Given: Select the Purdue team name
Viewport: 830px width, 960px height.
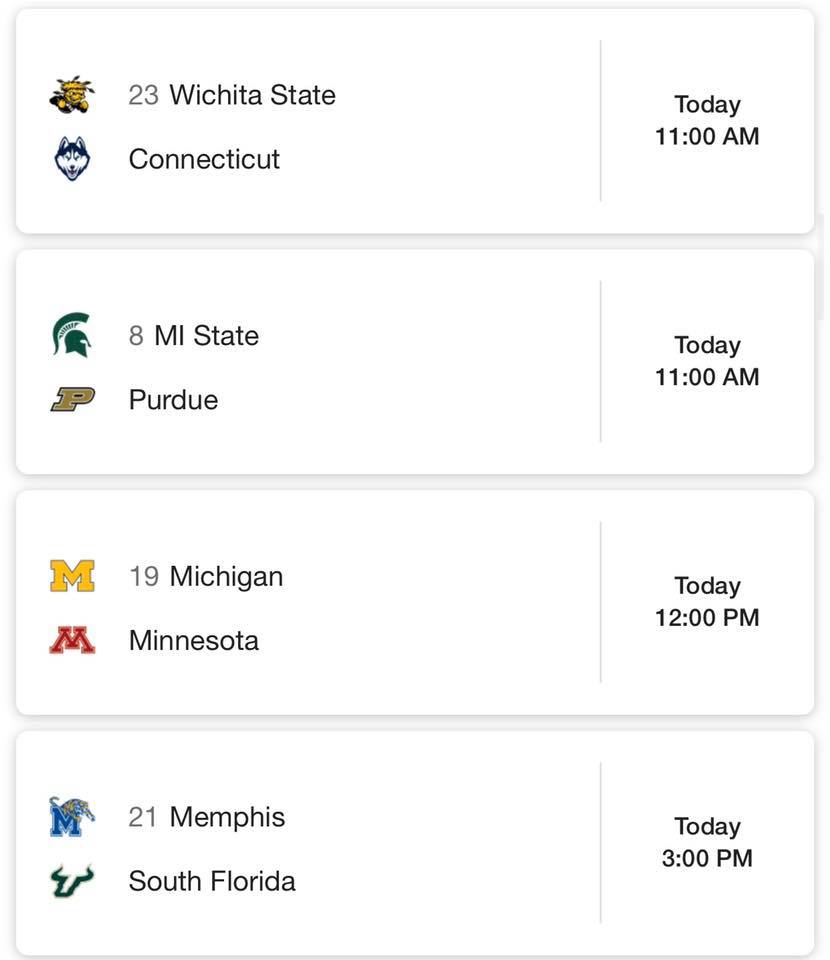Looking at the screenshot, I should (173, 400).
